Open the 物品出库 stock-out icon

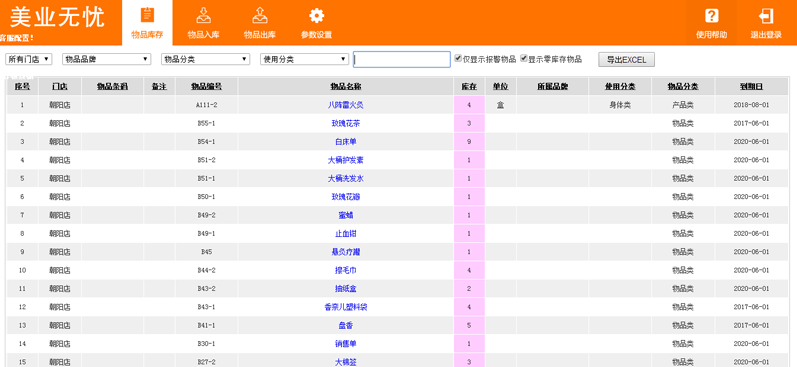pyautogui.click(x=260, y=15)
